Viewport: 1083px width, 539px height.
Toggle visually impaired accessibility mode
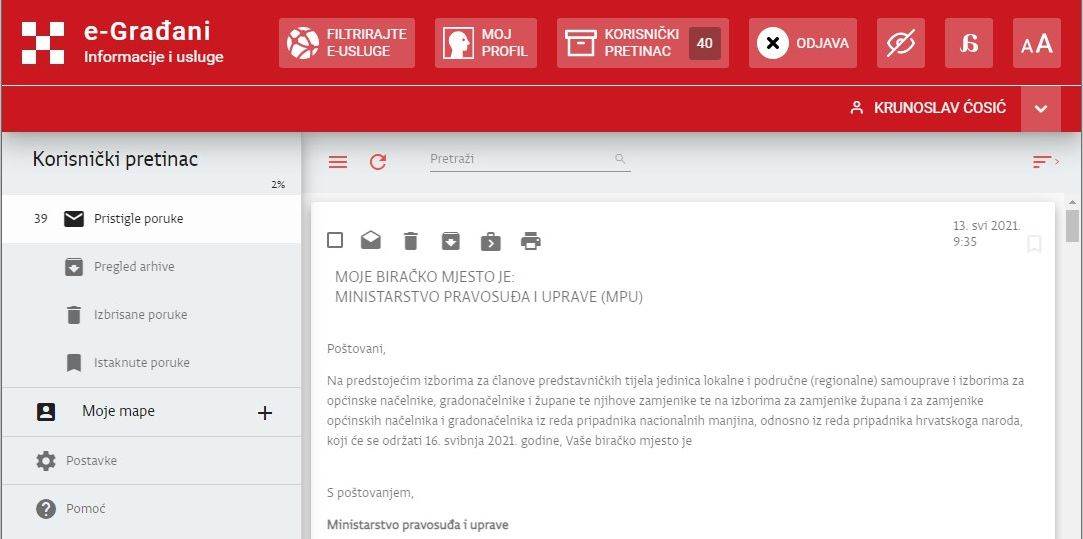coord(901,43)
